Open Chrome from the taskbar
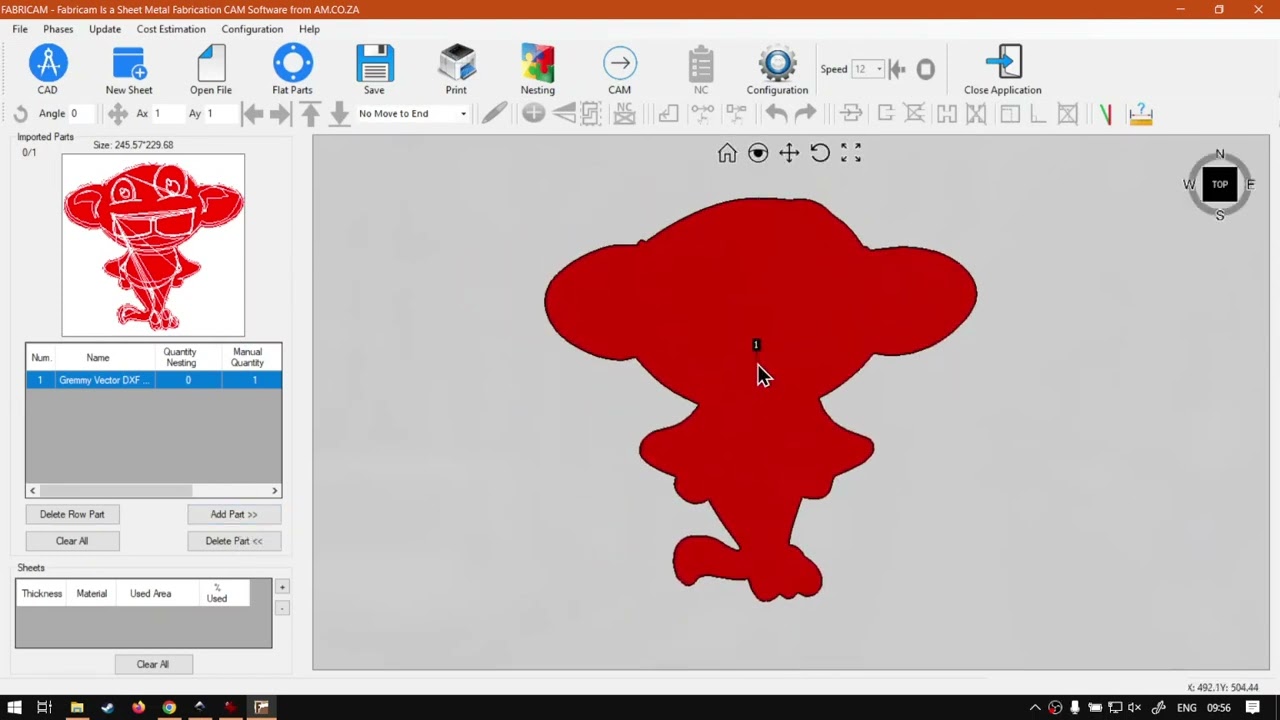 [169, 708]
